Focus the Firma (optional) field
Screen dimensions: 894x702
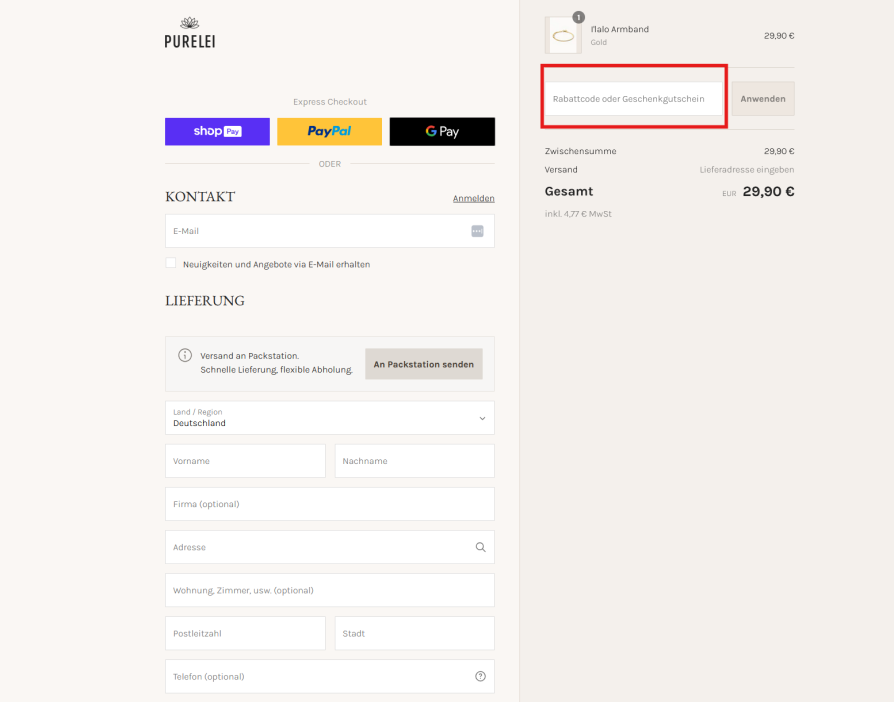pos(330,504)
